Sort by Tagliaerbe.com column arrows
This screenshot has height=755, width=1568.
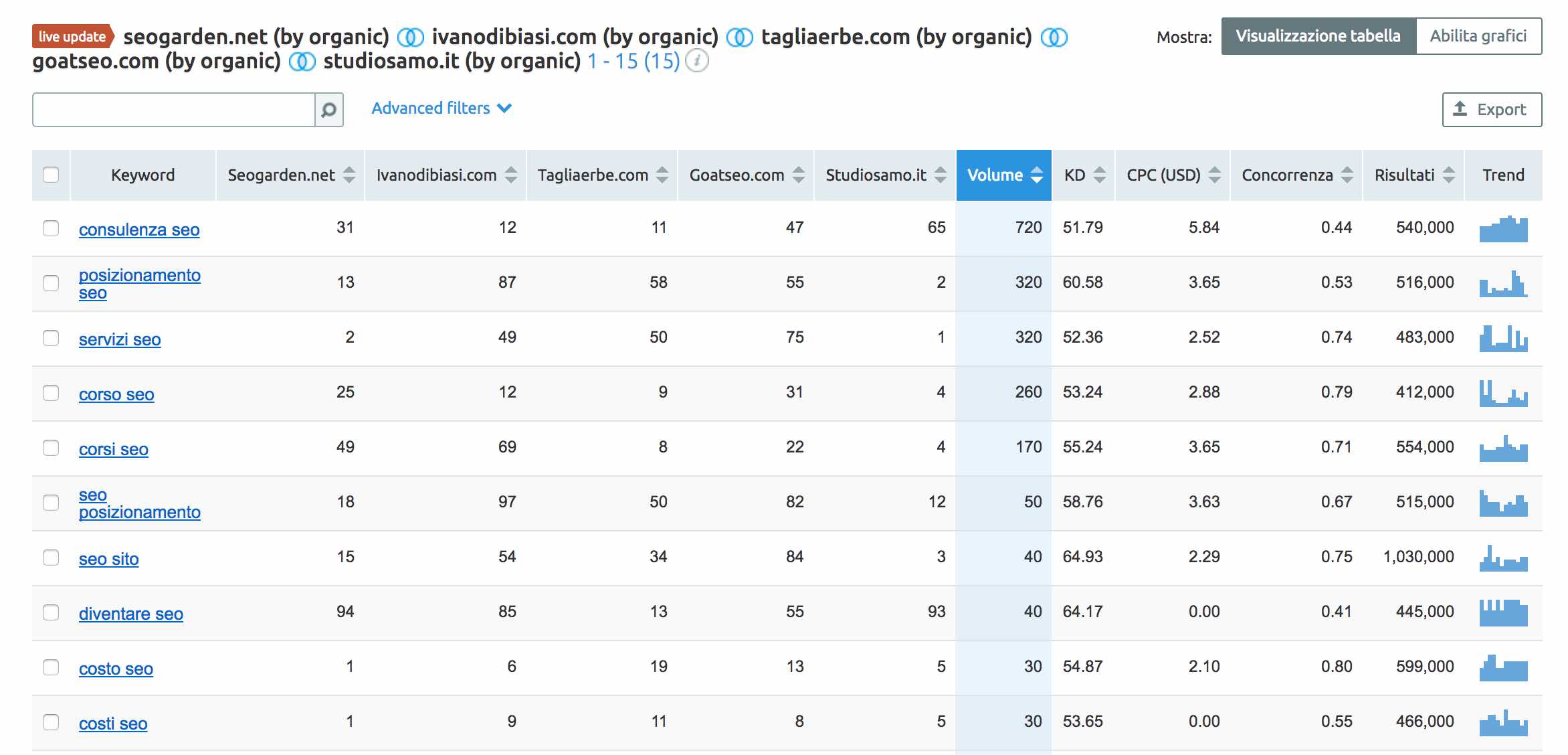coord(662,175)
